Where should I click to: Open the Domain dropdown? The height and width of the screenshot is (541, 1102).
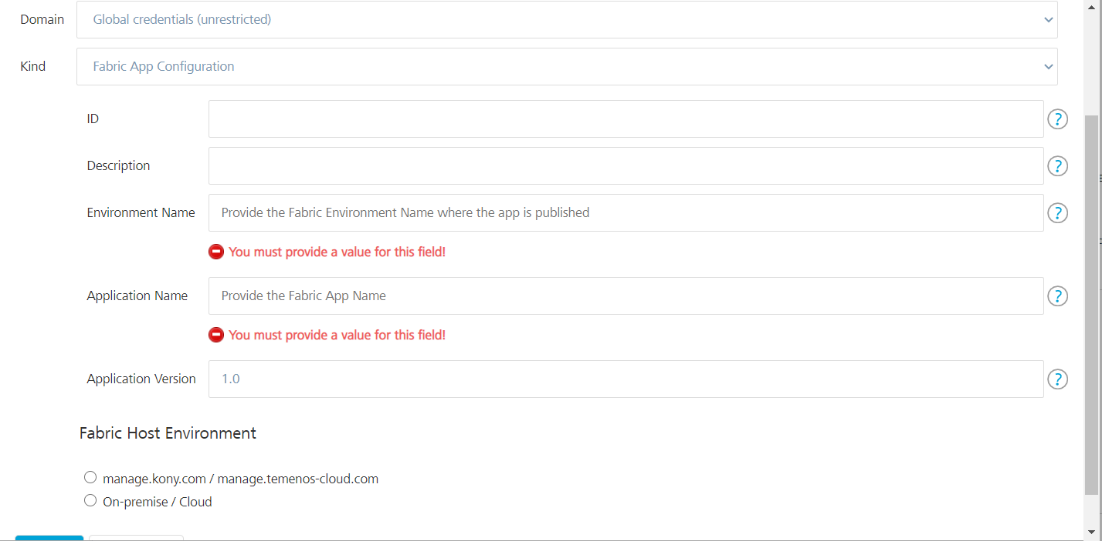point(566,20)
